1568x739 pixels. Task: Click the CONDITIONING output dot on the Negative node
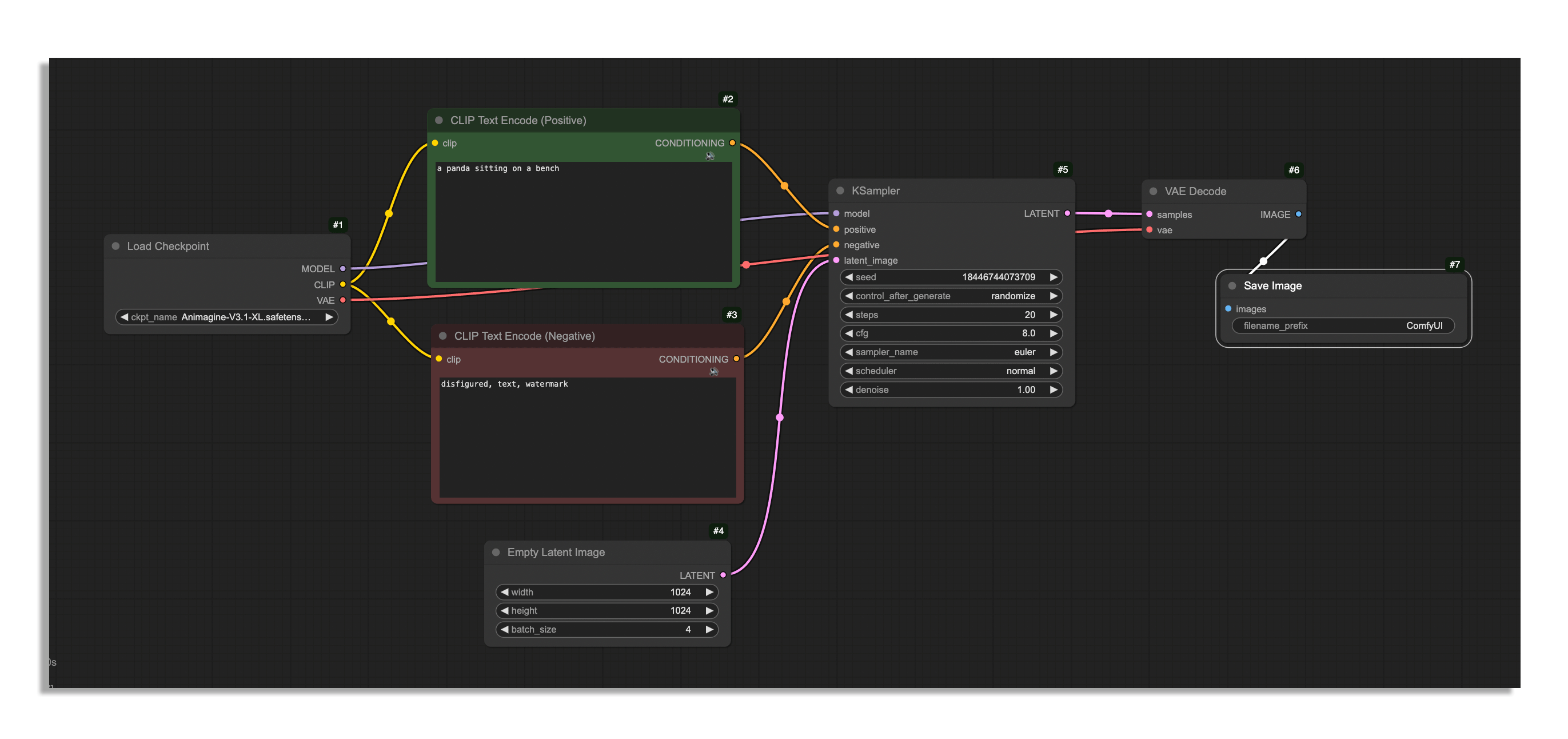(736, 359)
